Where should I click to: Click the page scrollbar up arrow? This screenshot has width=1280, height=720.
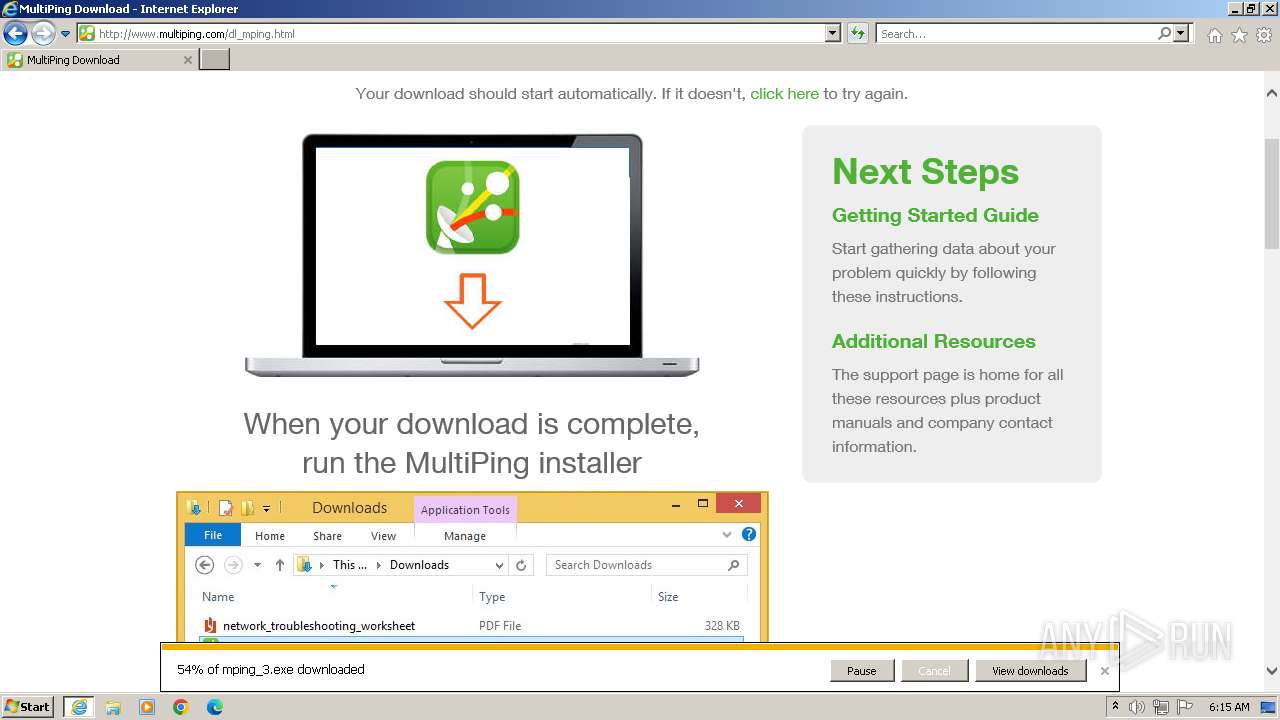coord(1271,93)
